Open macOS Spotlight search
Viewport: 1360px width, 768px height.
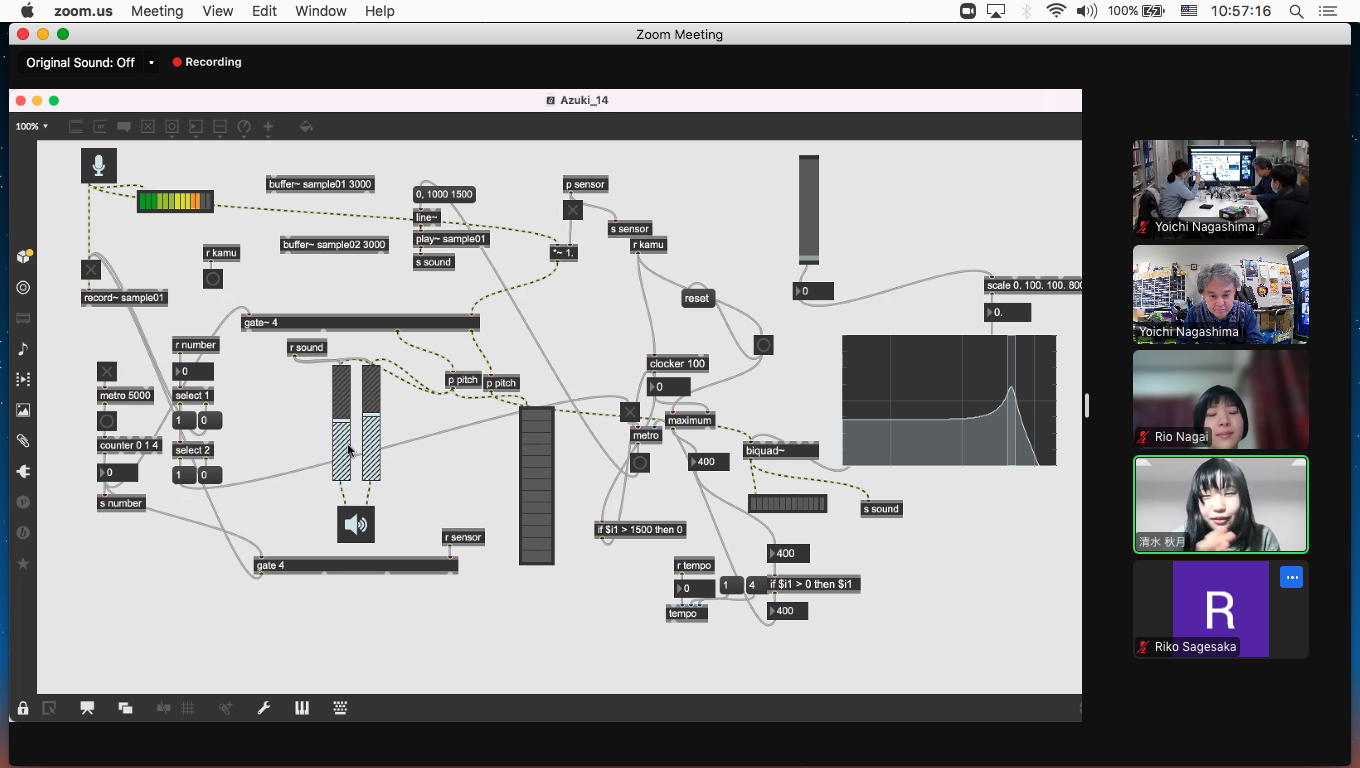coord(1296,11)
